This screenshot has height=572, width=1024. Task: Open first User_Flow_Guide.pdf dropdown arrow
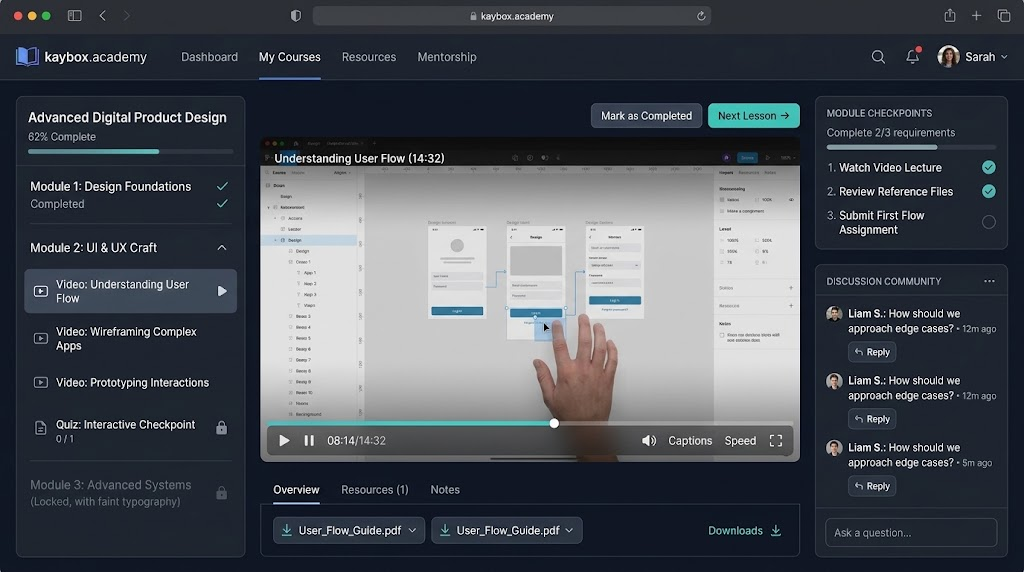click(x=412, y=530)
